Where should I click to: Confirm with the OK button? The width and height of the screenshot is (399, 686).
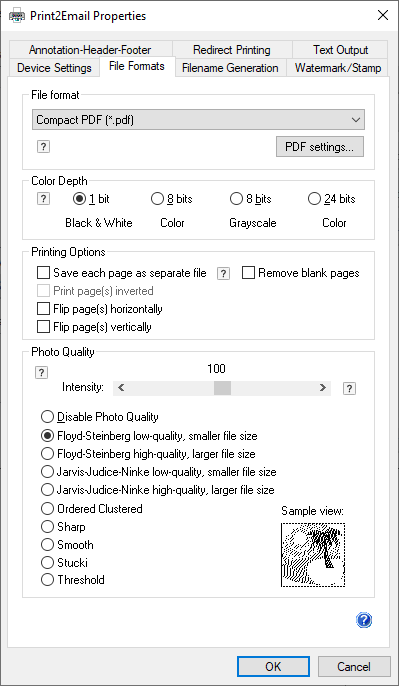click(273, 666)
